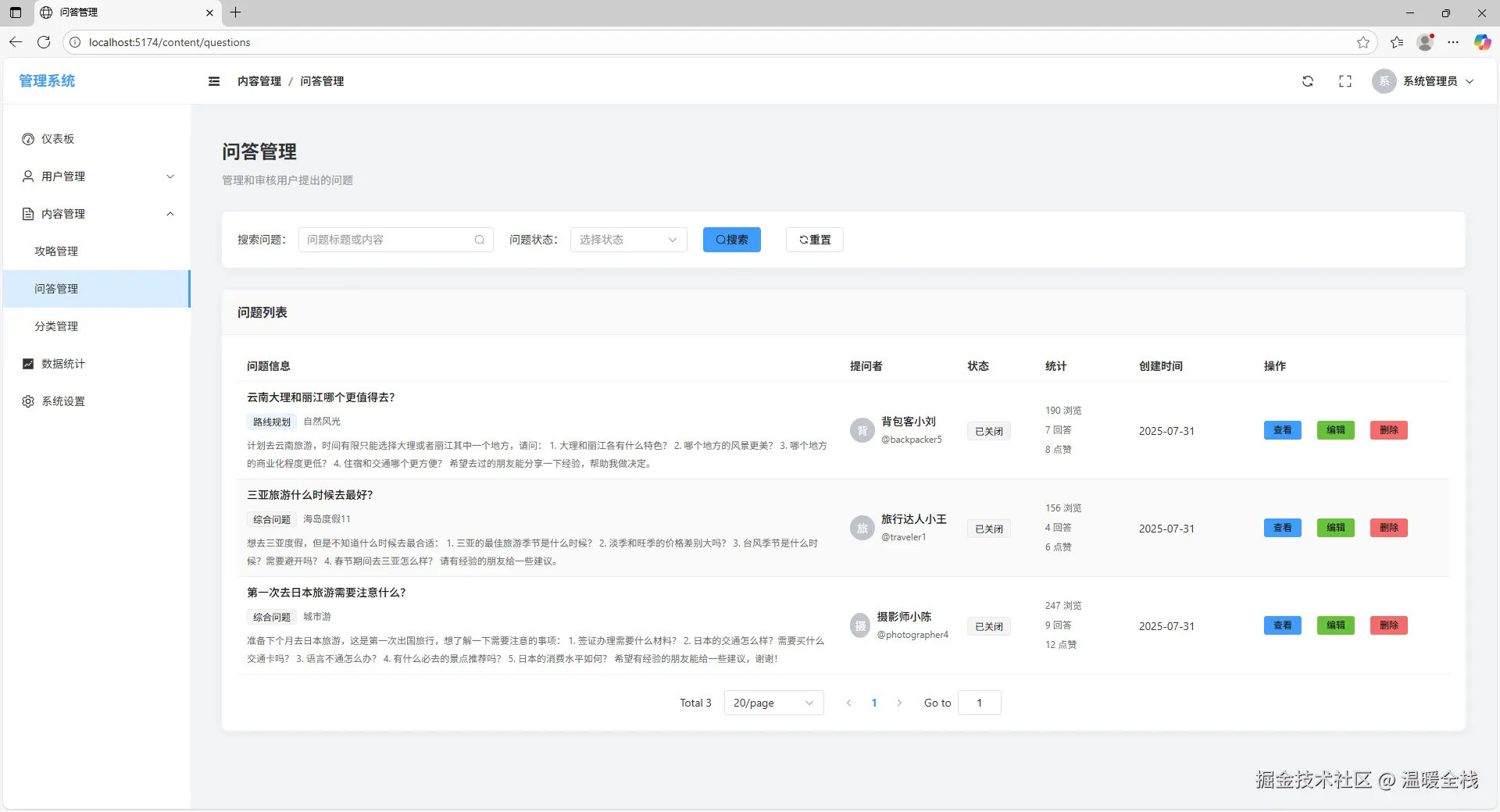Click the blue 搜索 button
1500x812 pixels.
pyautogui.click(x=731, y=240)
